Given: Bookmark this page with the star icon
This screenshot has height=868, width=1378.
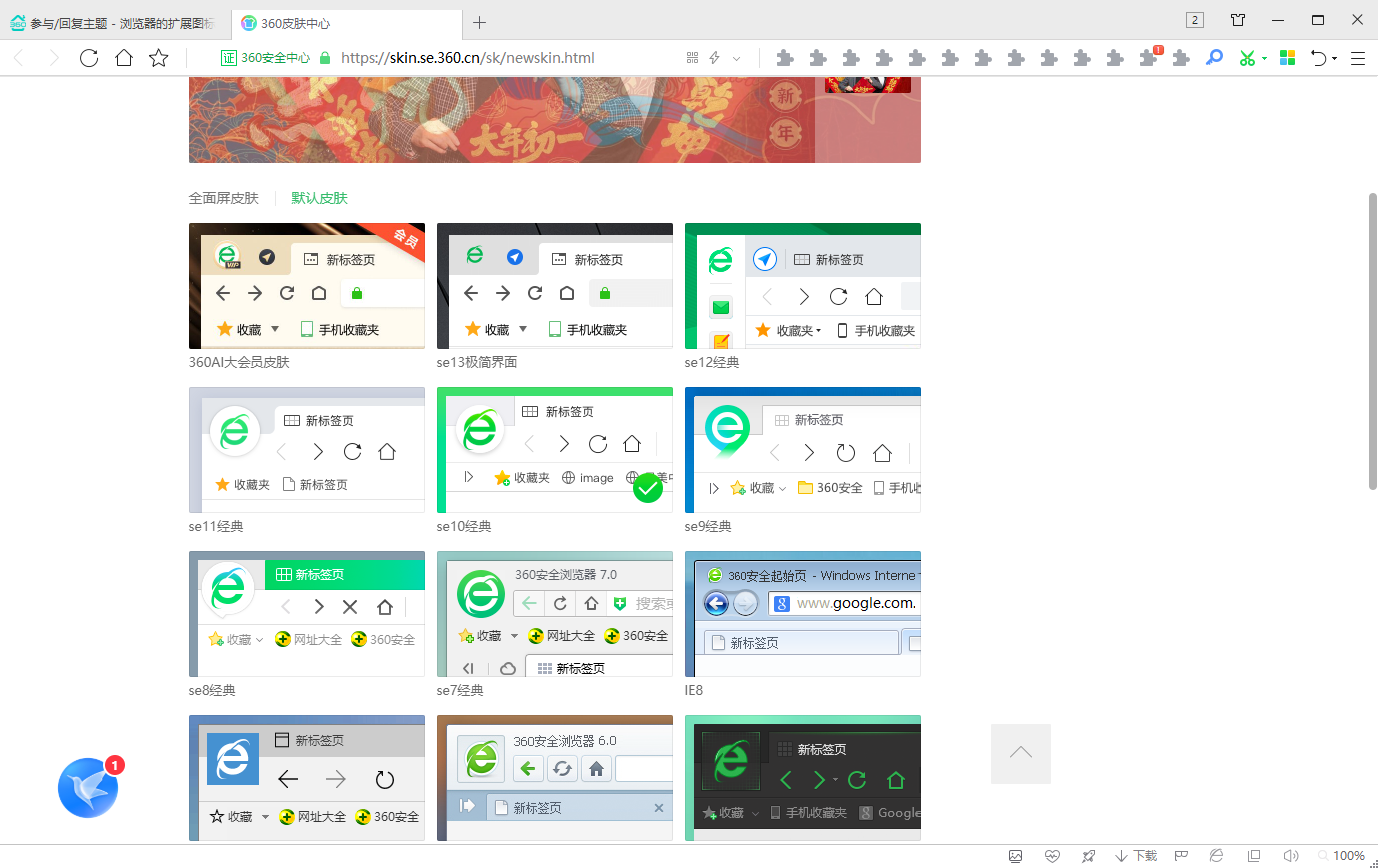Looking at the screenshot, I should [158, 58].
